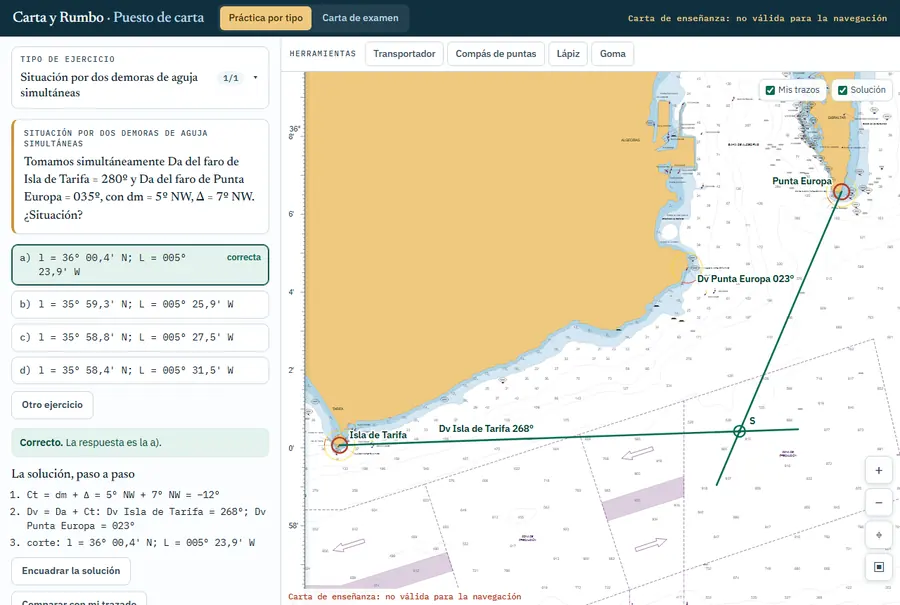The image size is (900, 605).
Task: Click solution step 2 'Dv = Da + Ct'
Action: click(146, 519)
